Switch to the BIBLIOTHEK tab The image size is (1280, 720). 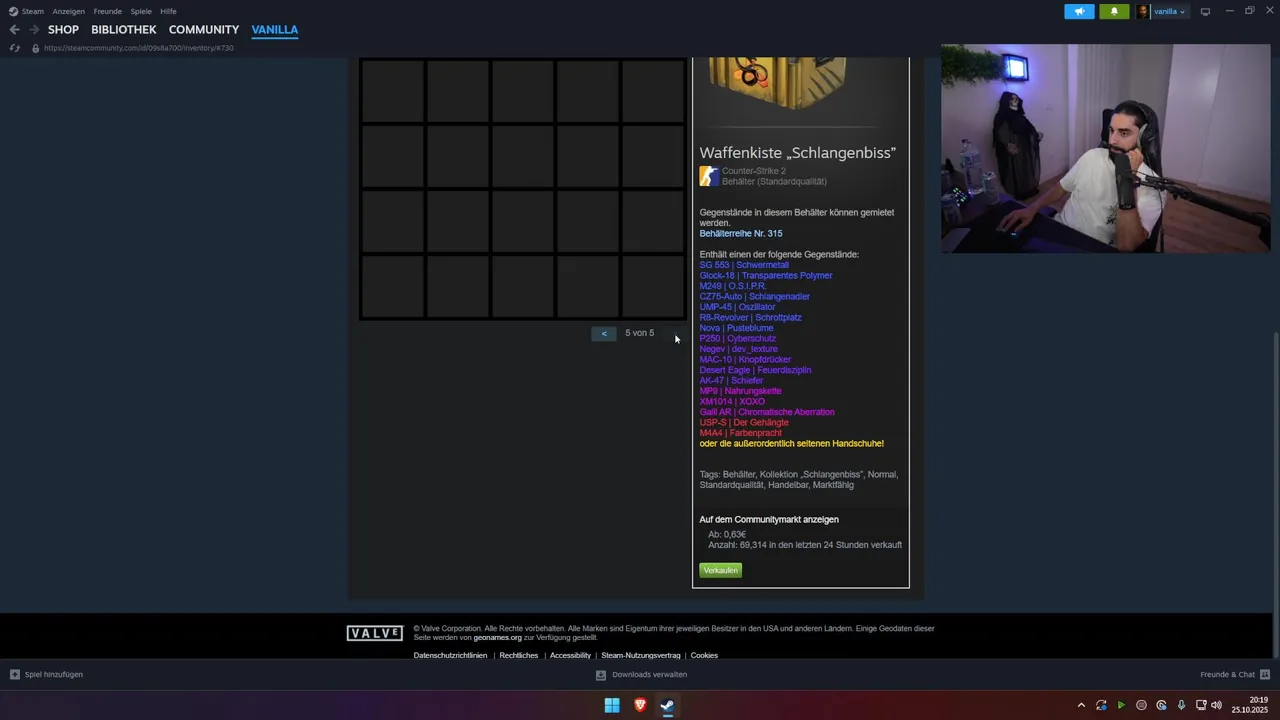pyautogui.click(x=124, y=30)
